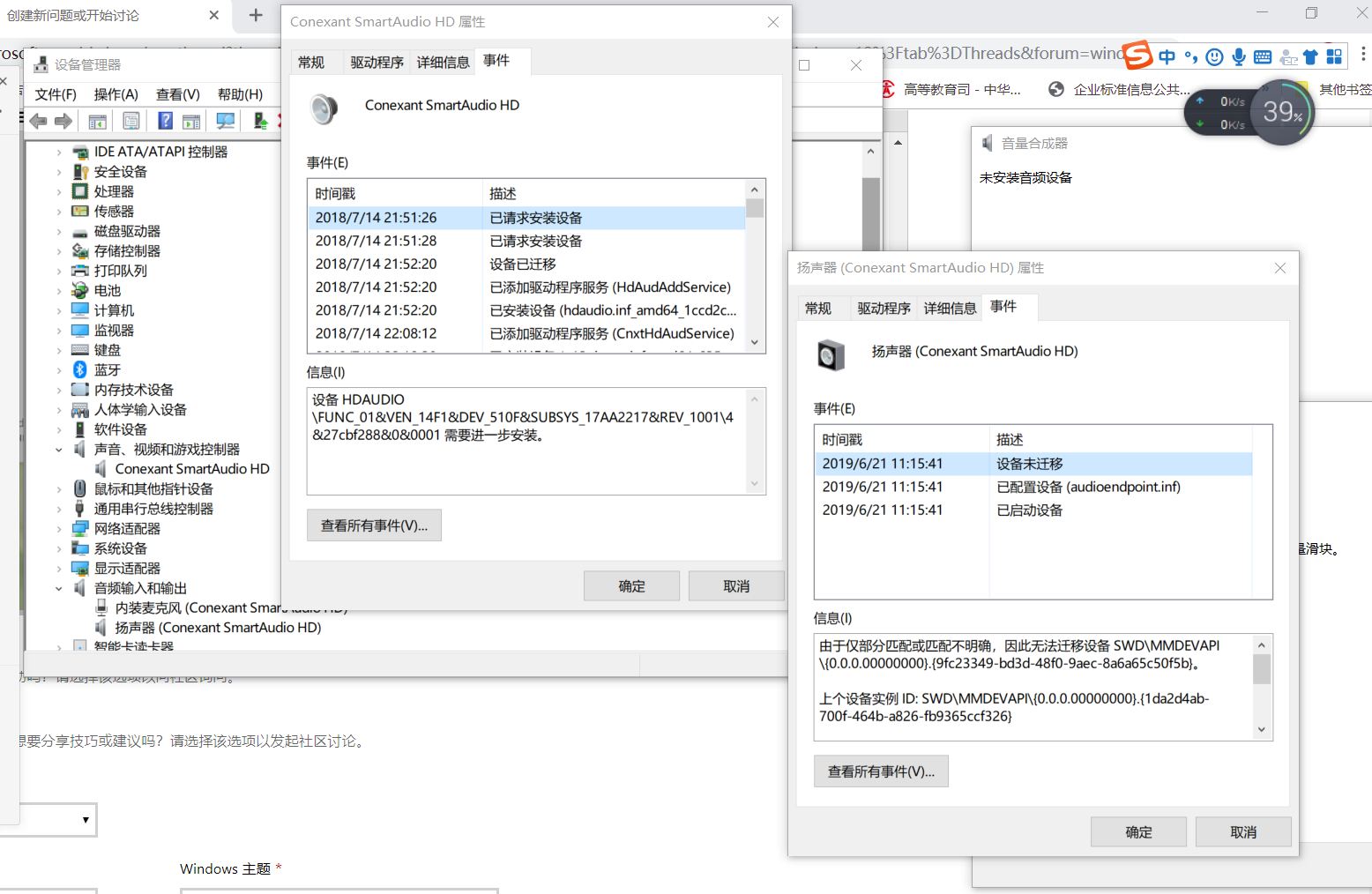Toggle Sogou punctuation mode icon
This screenshot has width=1372, height=894.
pos(1190,57)
